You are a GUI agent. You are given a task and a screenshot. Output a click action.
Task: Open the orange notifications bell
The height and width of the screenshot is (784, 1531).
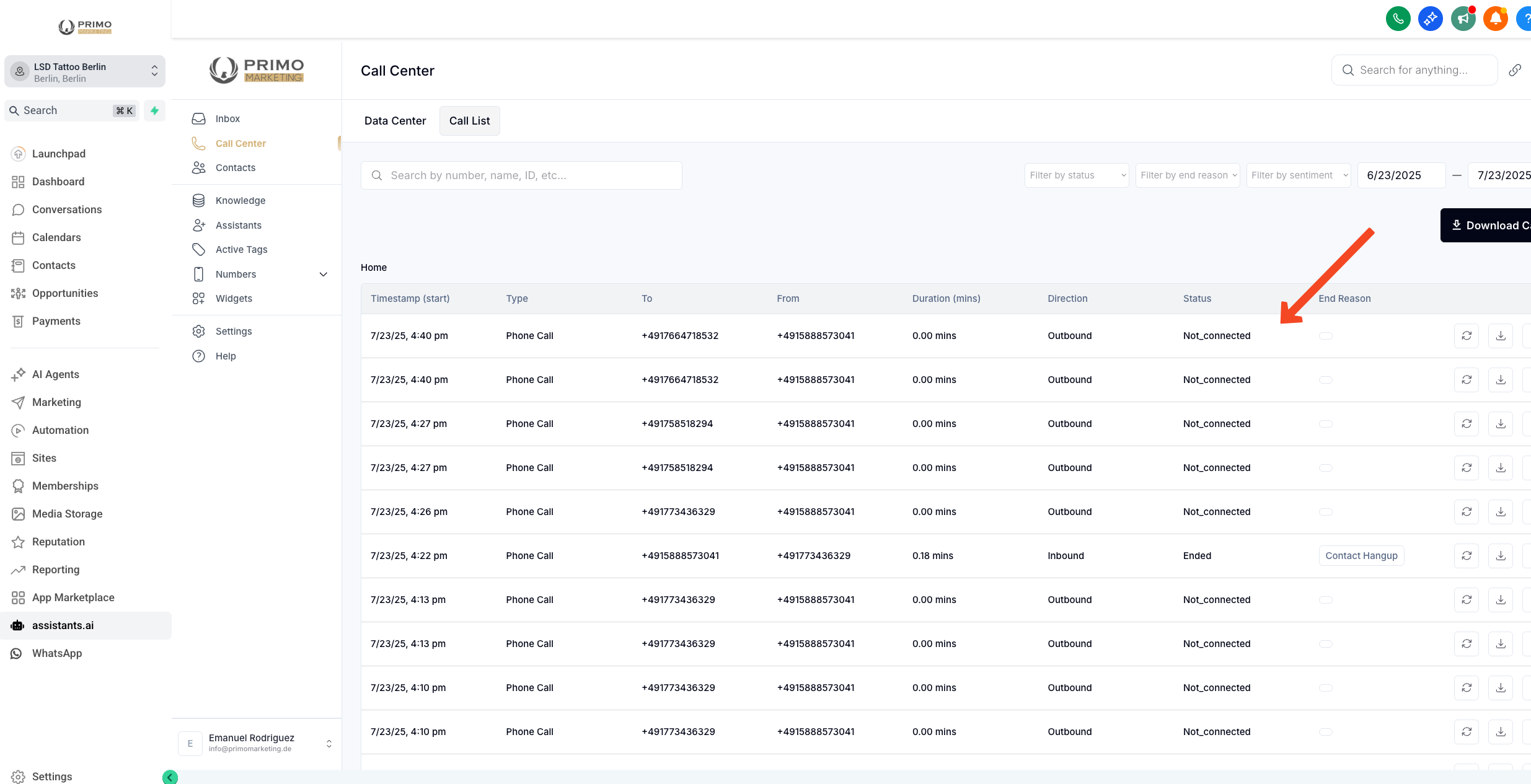click(x=1495, y=19)
